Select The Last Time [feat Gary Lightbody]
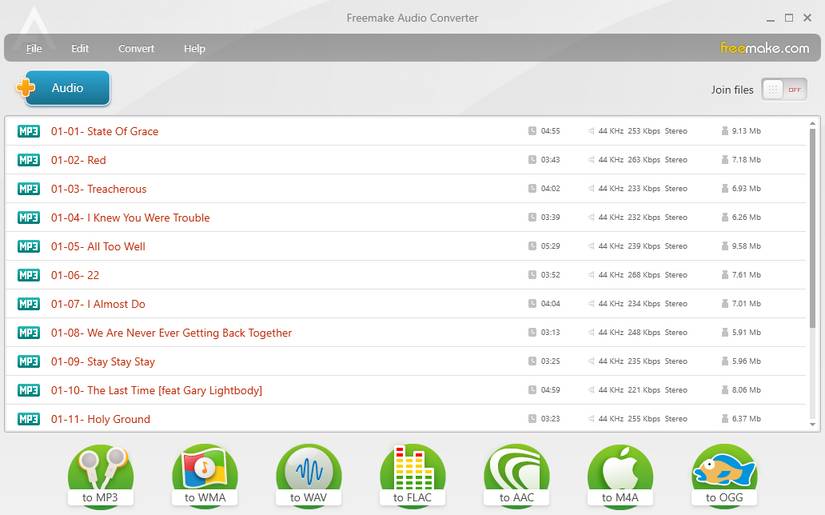Image resolution: width=825 pixels, height=515 pixels. pos(405,390)
